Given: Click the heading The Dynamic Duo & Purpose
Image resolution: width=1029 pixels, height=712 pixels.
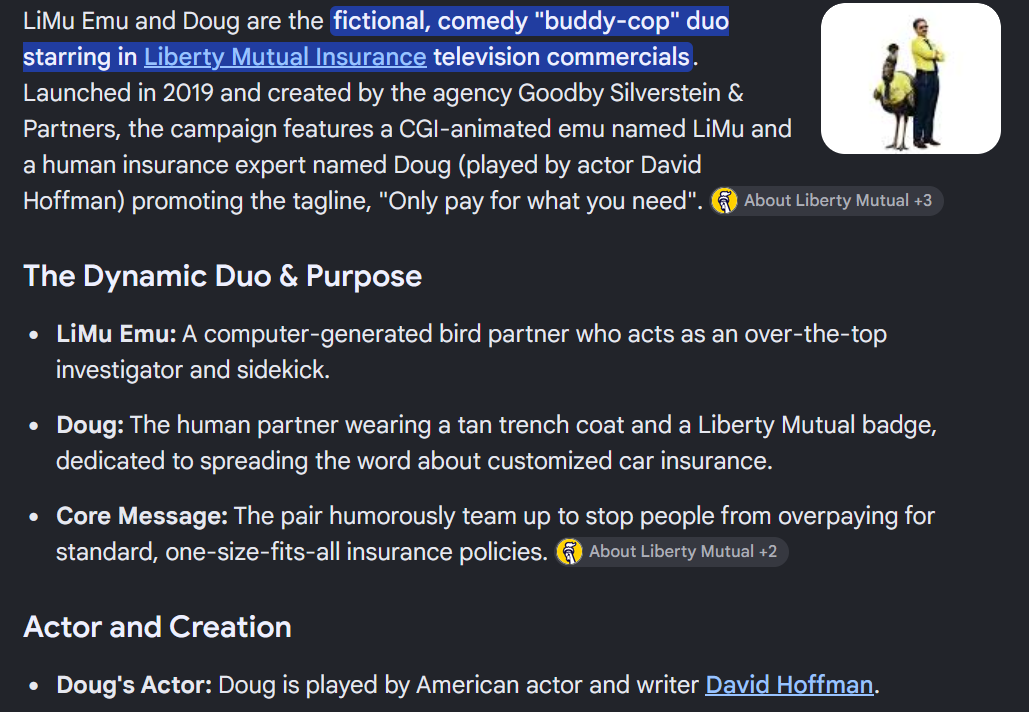Looking at the screenshot, I should (x=222, y=276).
